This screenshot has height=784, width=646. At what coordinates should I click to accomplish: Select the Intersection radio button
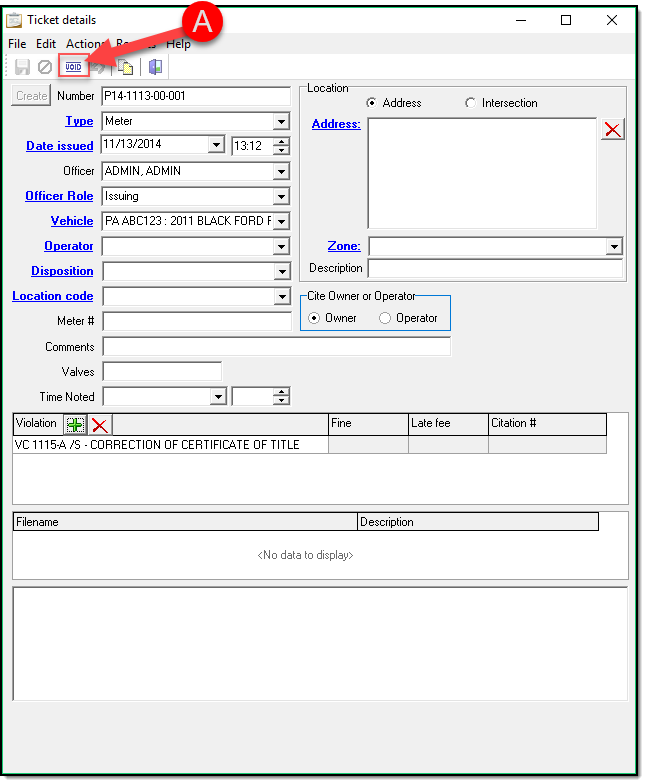point(471,103)
